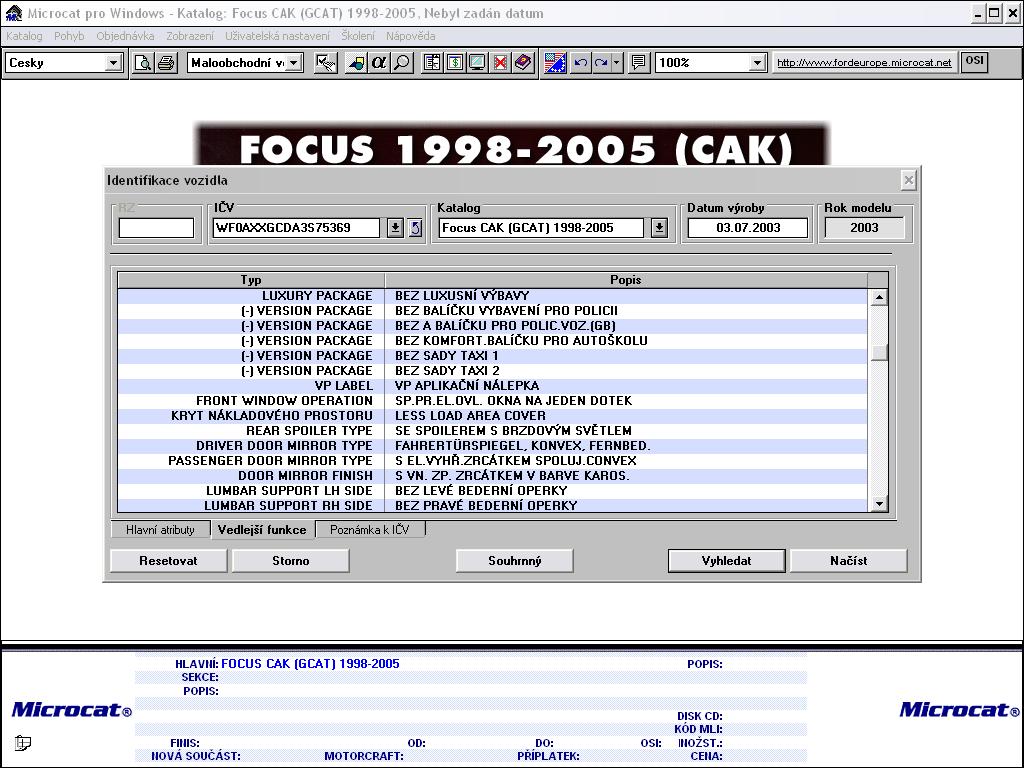The image size is (1024, 768).
Task: Expand the 100% zoom dropdown
Action: point(757,63)
